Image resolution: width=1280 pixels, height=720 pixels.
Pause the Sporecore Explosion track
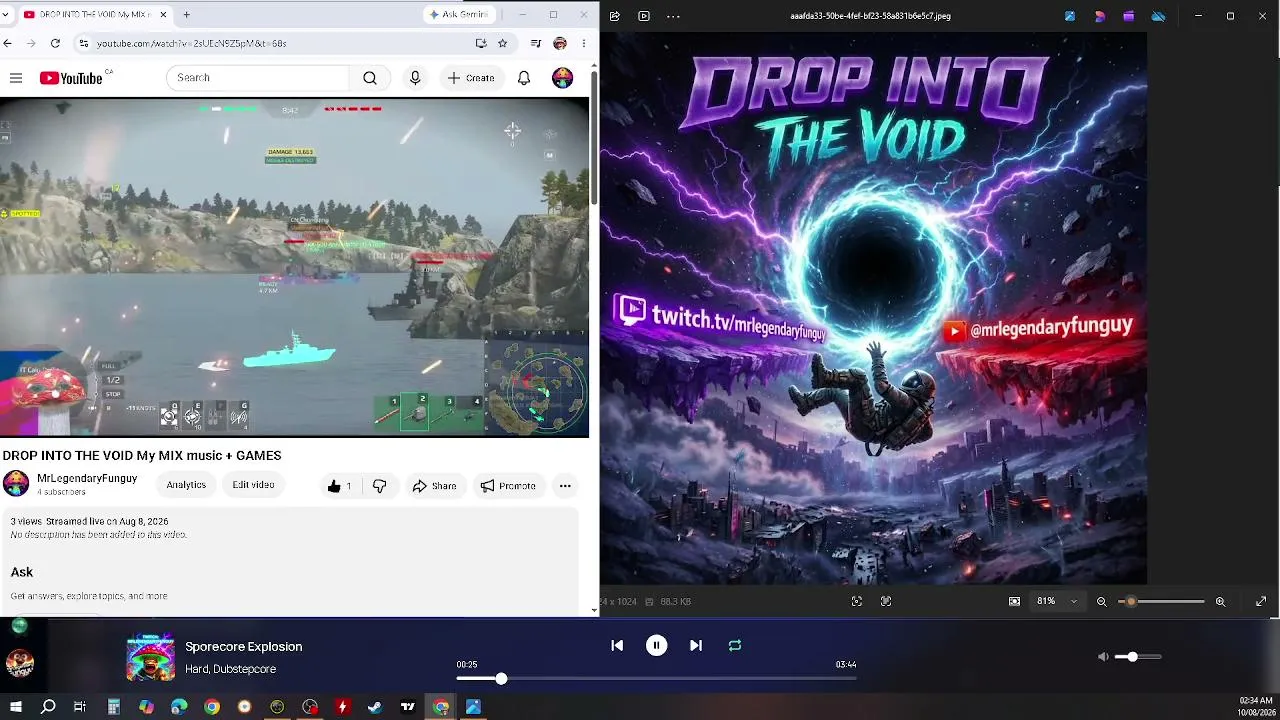click(656, 646)
